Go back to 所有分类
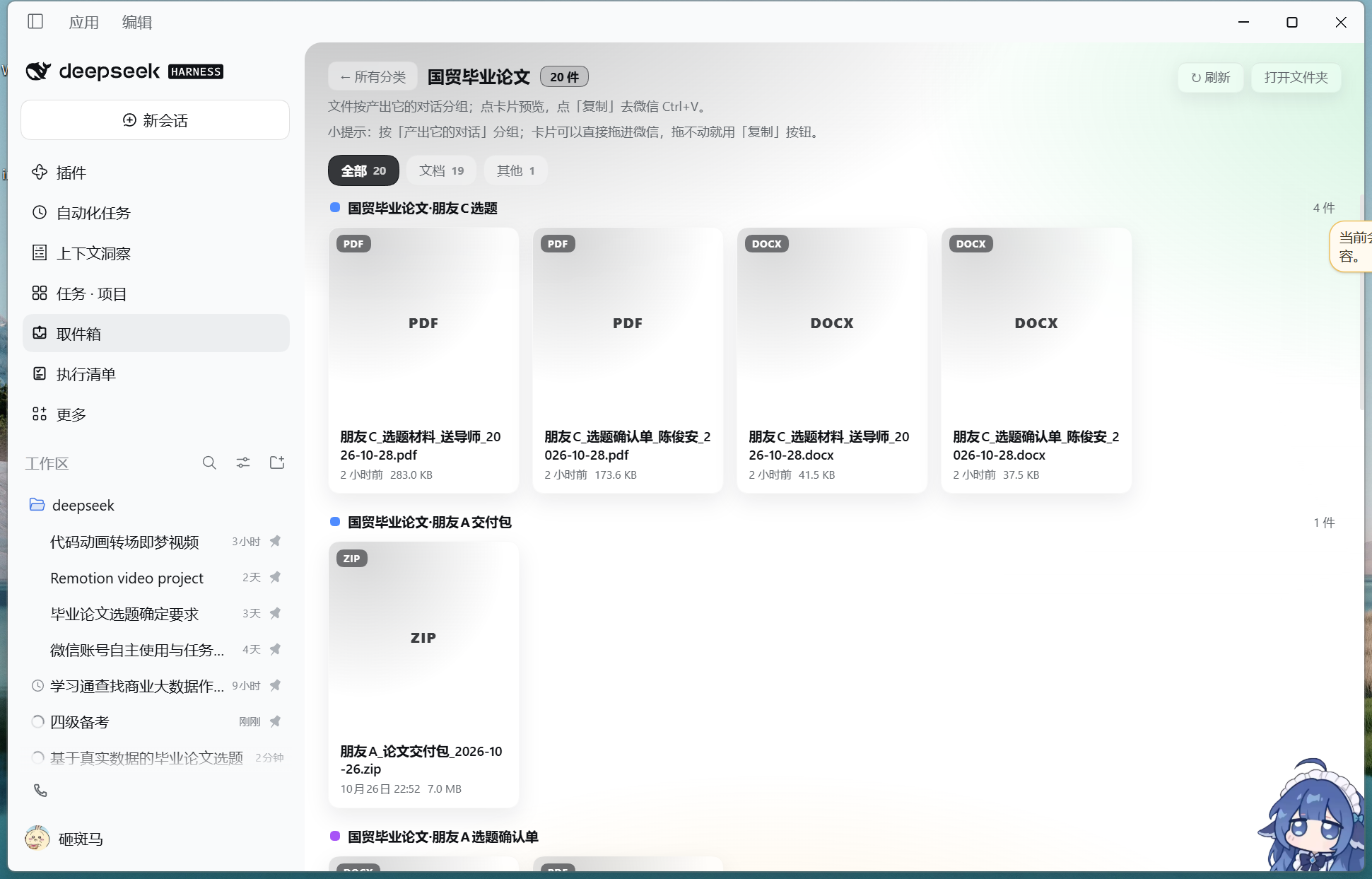 [x=373, y=77]
